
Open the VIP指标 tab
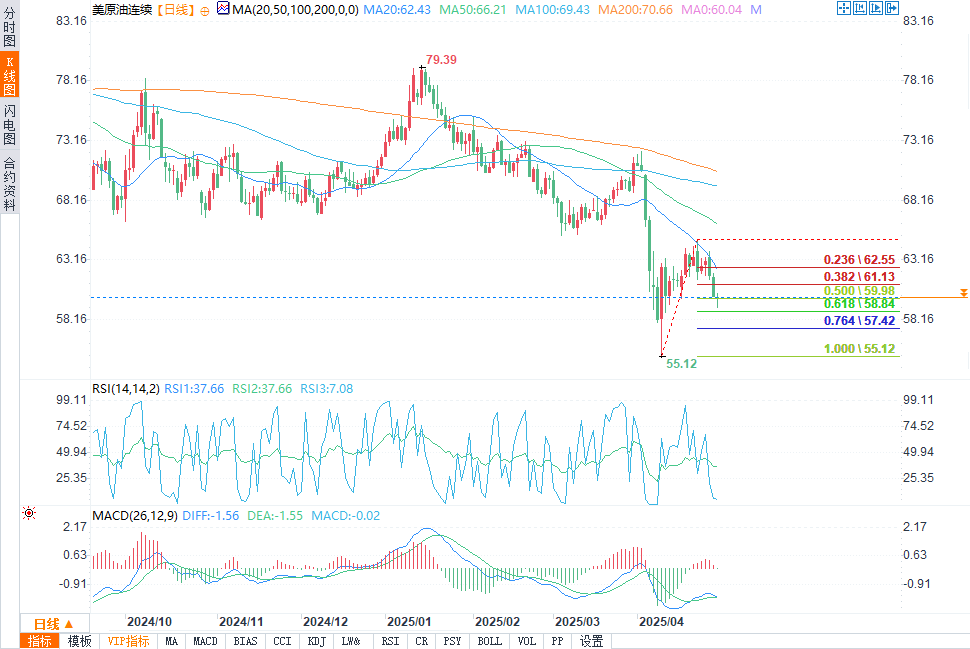click(x=129, y=641)
